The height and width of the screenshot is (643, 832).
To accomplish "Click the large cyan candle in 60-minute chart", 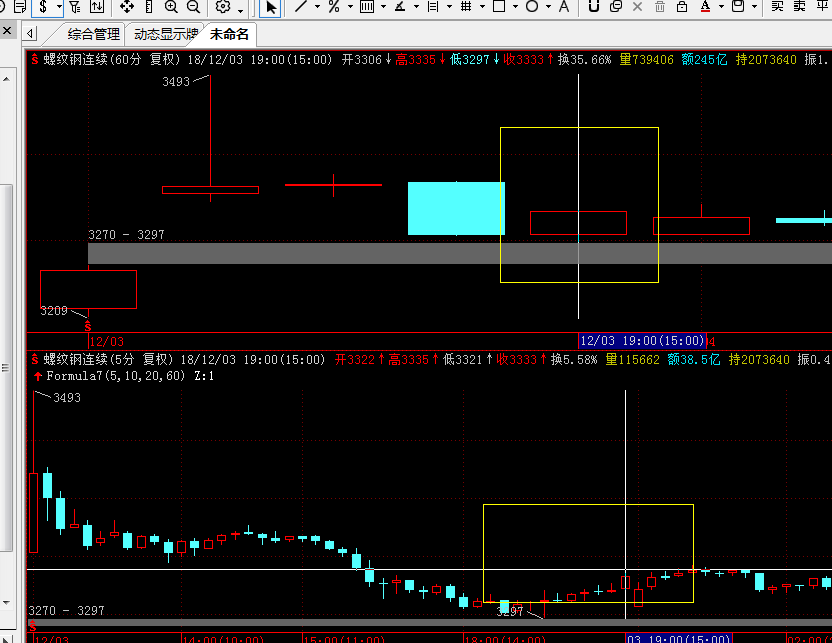I will click(x=456, y=208).
